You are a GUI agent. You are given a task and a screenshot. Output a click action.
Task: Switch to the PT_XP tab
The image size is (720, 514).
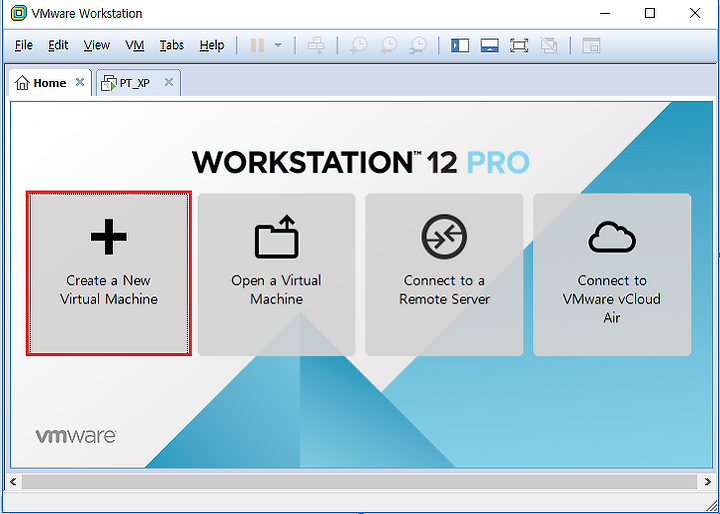click(x=133, y=83)
